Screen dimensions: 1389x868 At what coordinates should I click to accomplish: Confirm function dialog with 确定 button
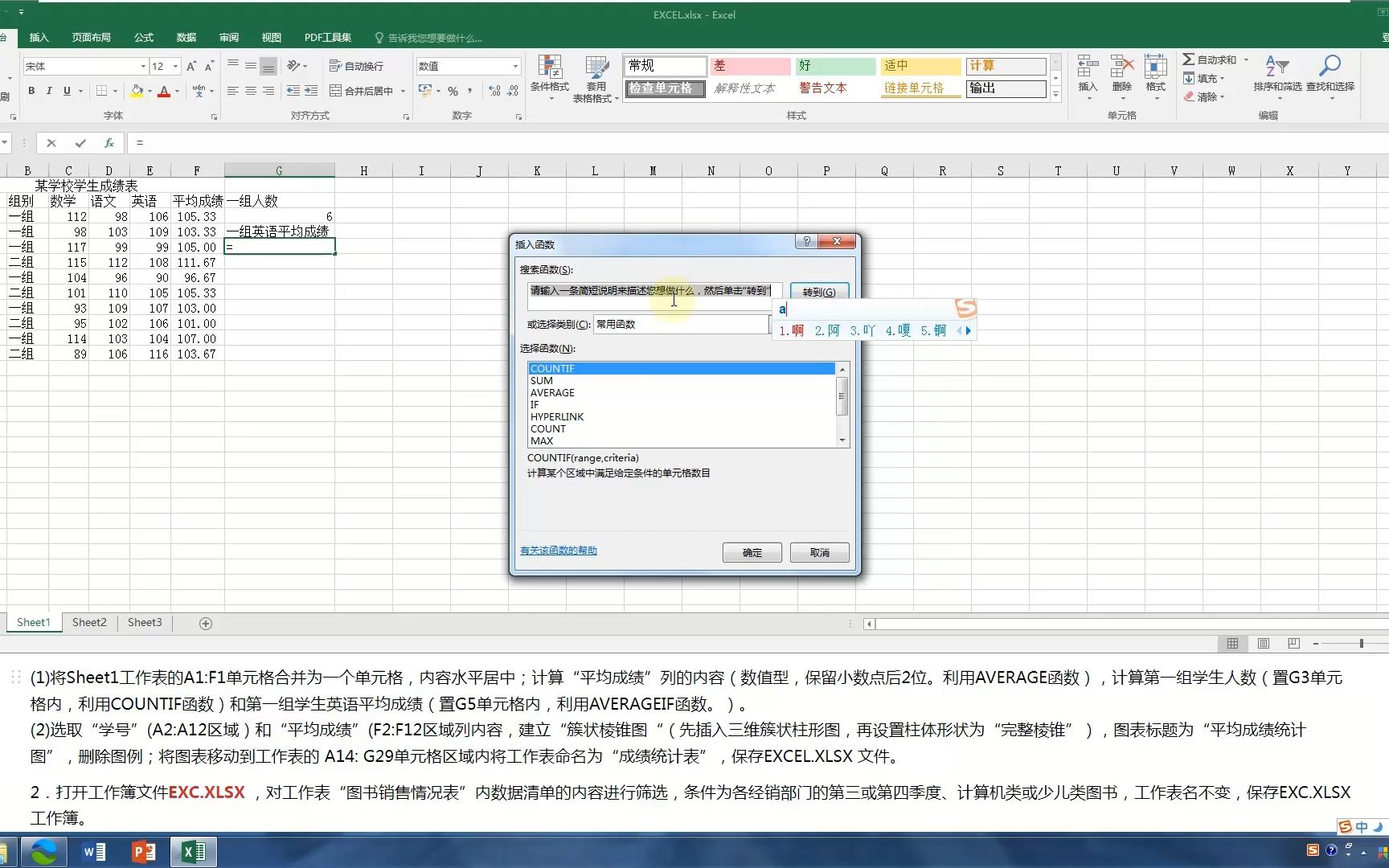(751, 552)
